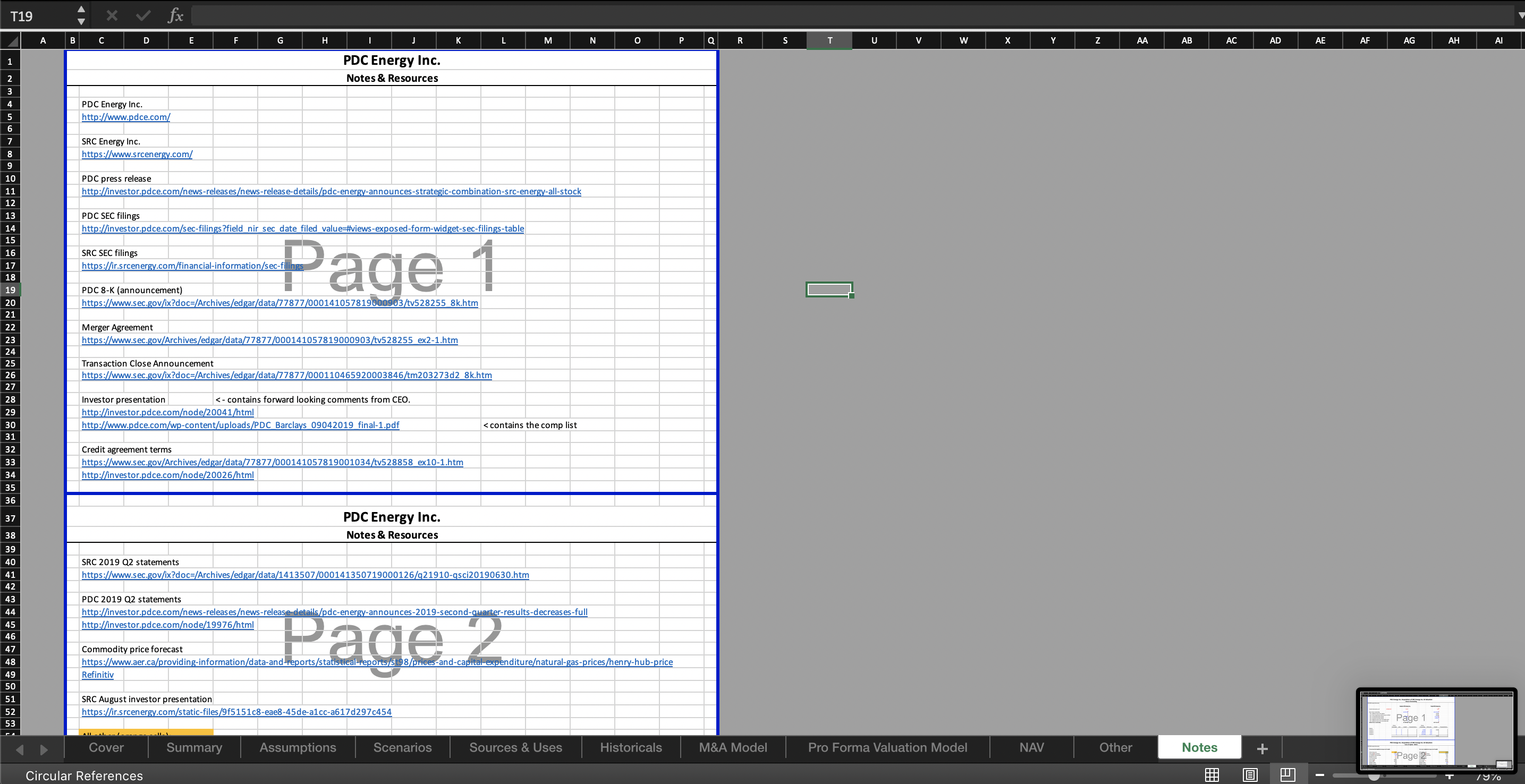Add a new sheet with plus button
Viewport: 1525px width, 784px height.
coord(1261,748)
